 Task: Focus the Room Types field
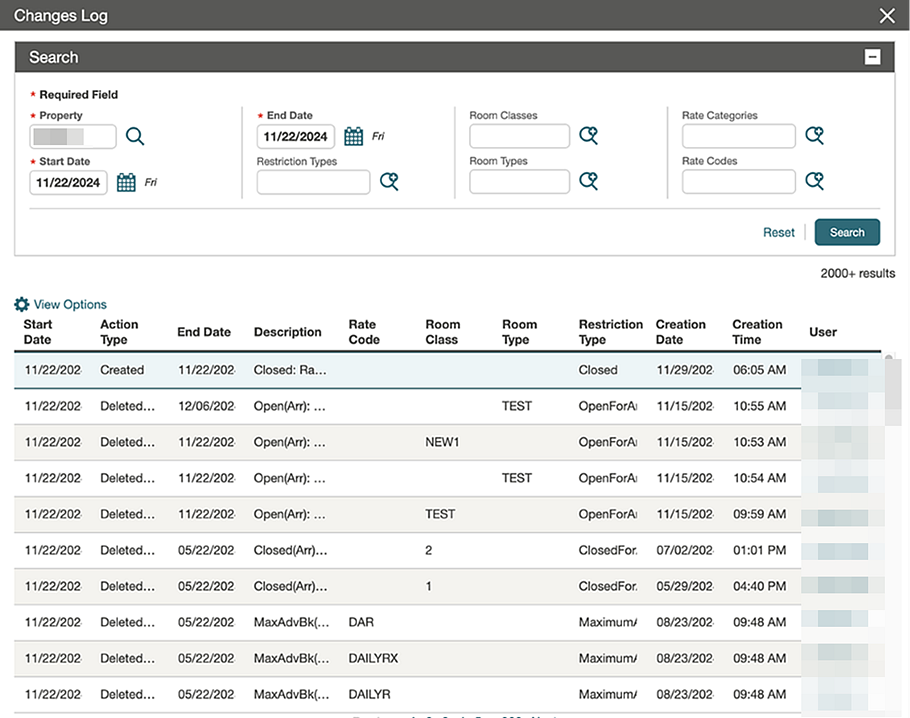(519, 181)
